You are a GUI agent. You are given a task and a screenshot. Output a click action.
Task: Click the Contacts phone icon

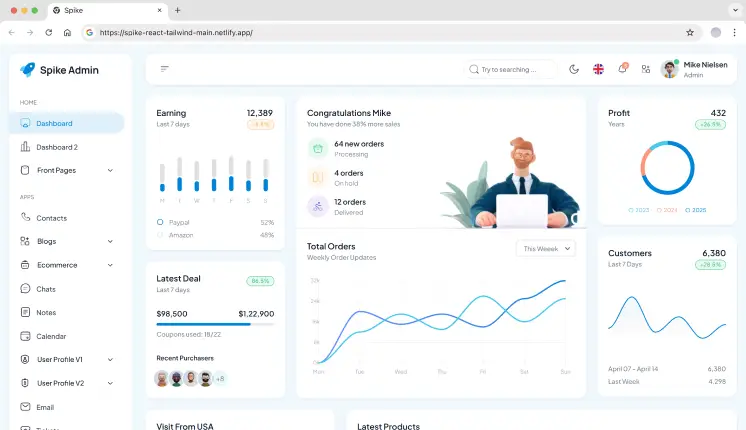tap(25, 217)
